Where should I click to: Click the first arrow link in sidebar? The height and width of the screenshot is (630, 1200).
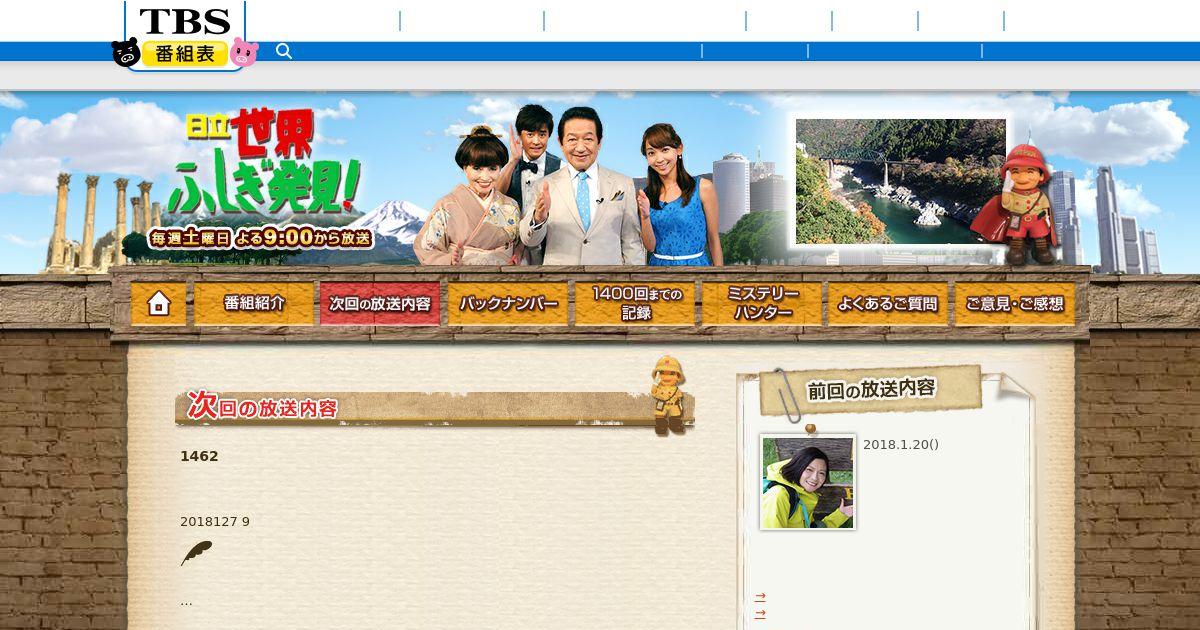(x=760, y=597)
